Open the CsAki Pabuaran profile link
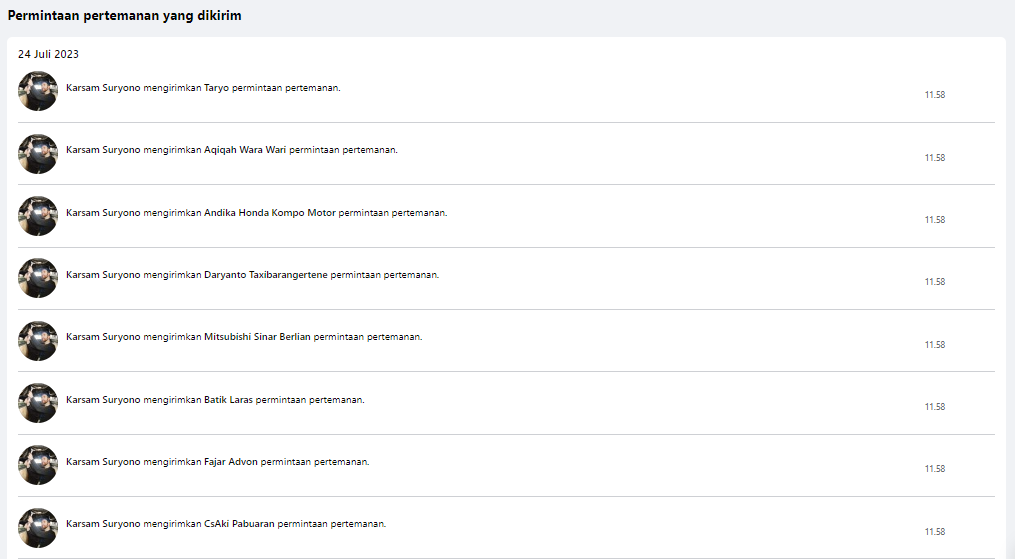The width and height of the screenshot is (1015, 559). click(x=239, y=524)
